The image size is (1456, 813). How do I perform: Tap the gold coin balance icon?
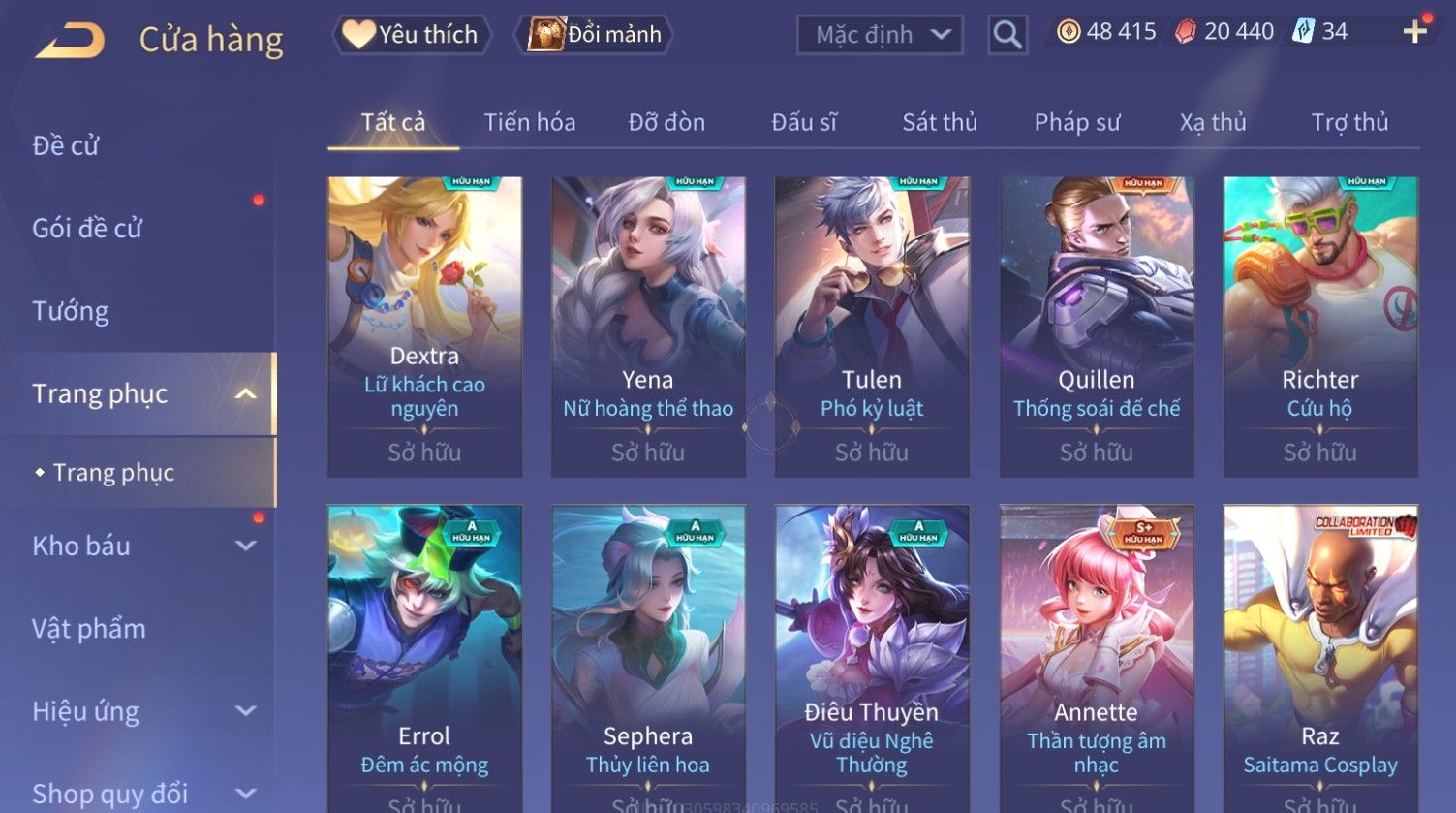(x=1069, y=32)
